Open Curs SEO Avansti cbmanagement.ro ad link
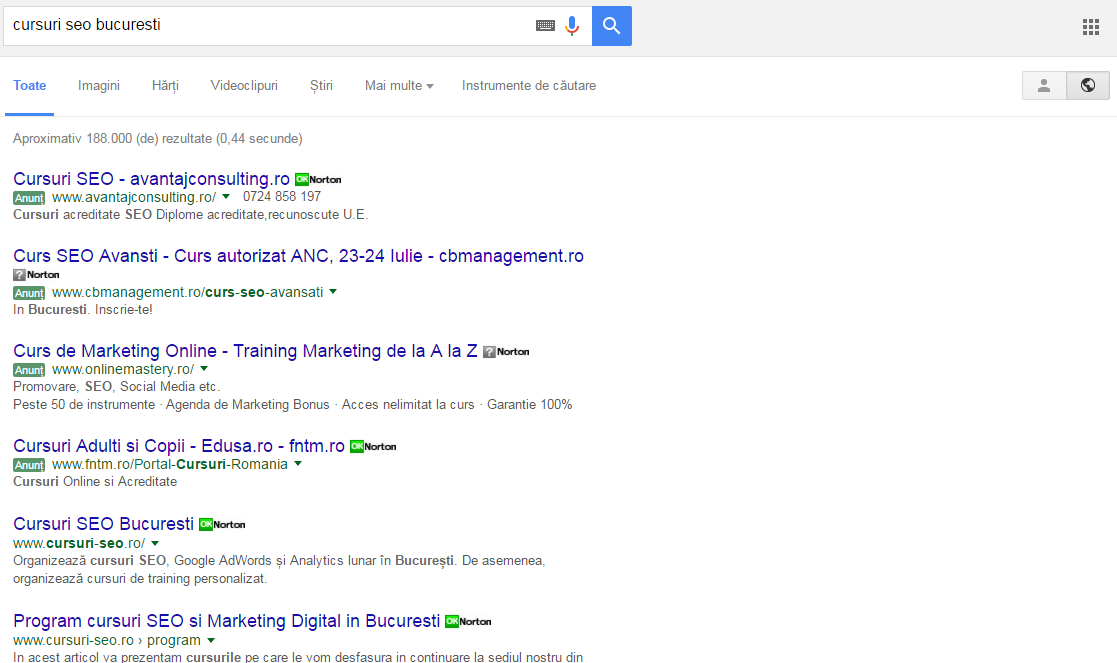 coord(298,256)
